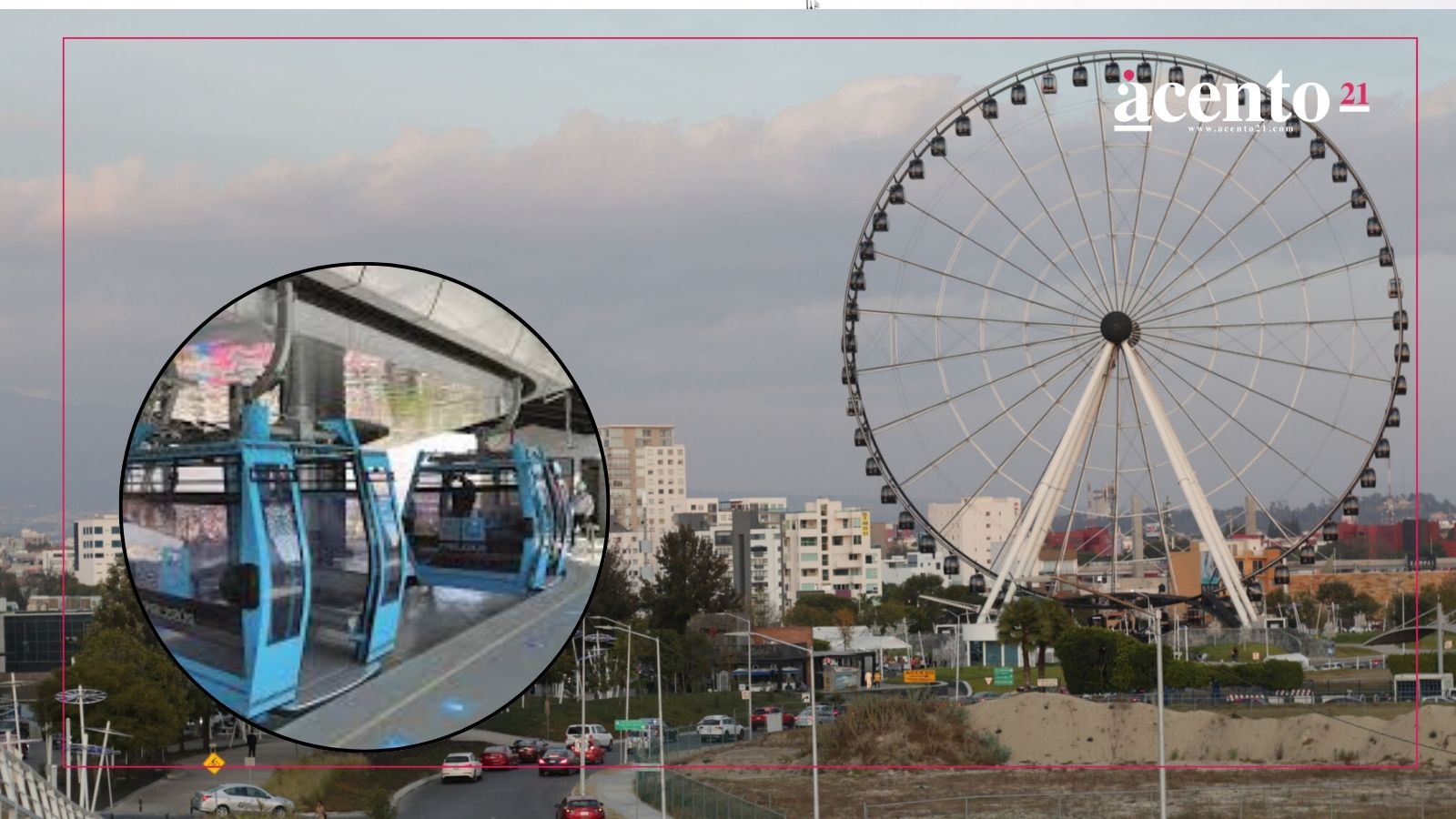Click the green highway sign above the road
The width and height of the screenshot is (1456, 819).
click(x=630, y=725)
